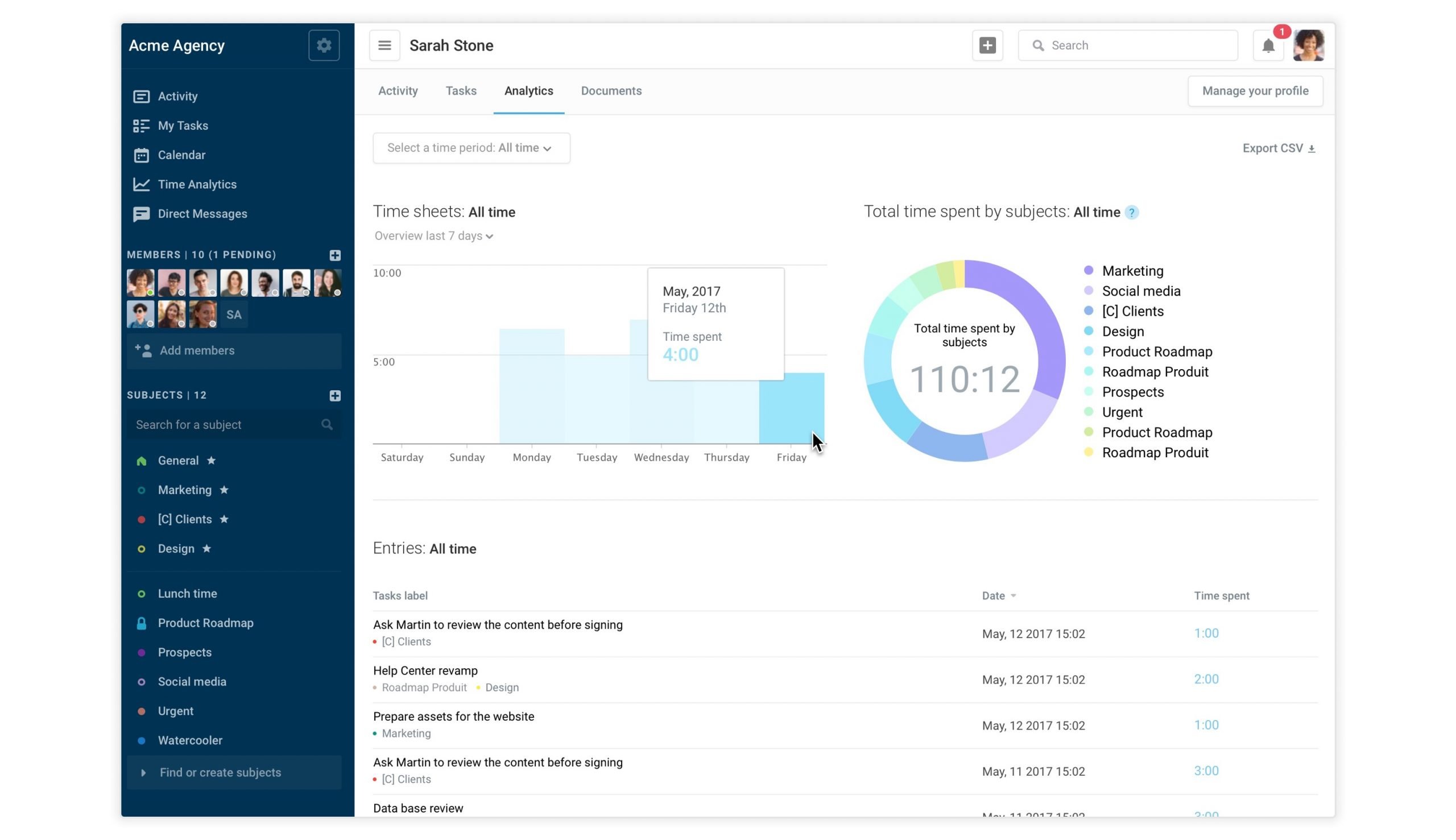
Task: Click Manage your profile button
Action: point(1255,91)
